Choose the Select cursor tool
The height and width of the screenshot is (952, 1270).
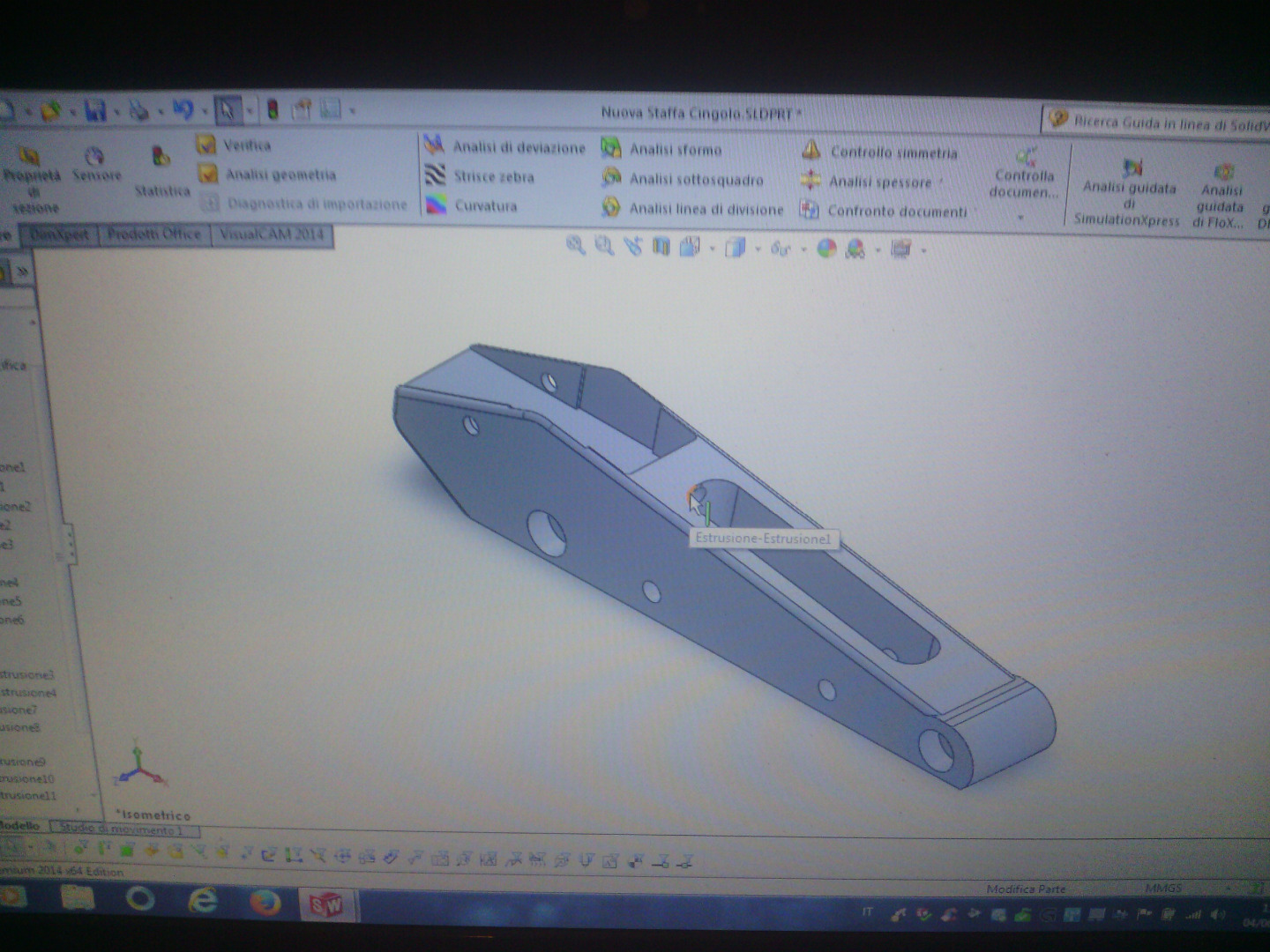pyautogui.click(x=228, y=109)
